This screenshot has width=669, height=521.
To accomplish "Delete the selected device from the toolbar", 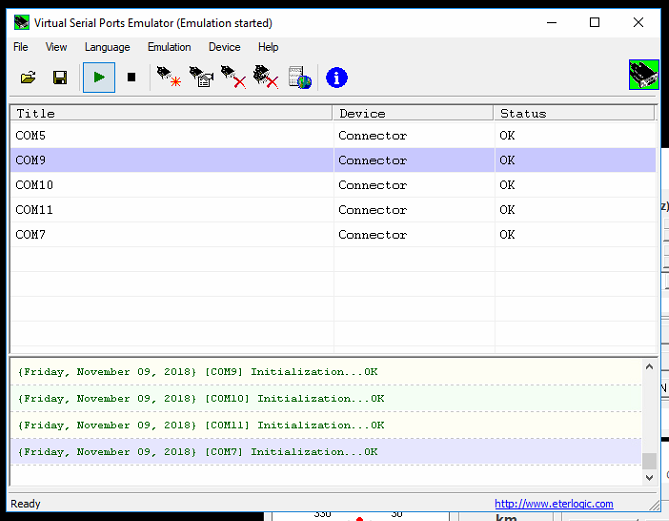I will pos(233,77).
